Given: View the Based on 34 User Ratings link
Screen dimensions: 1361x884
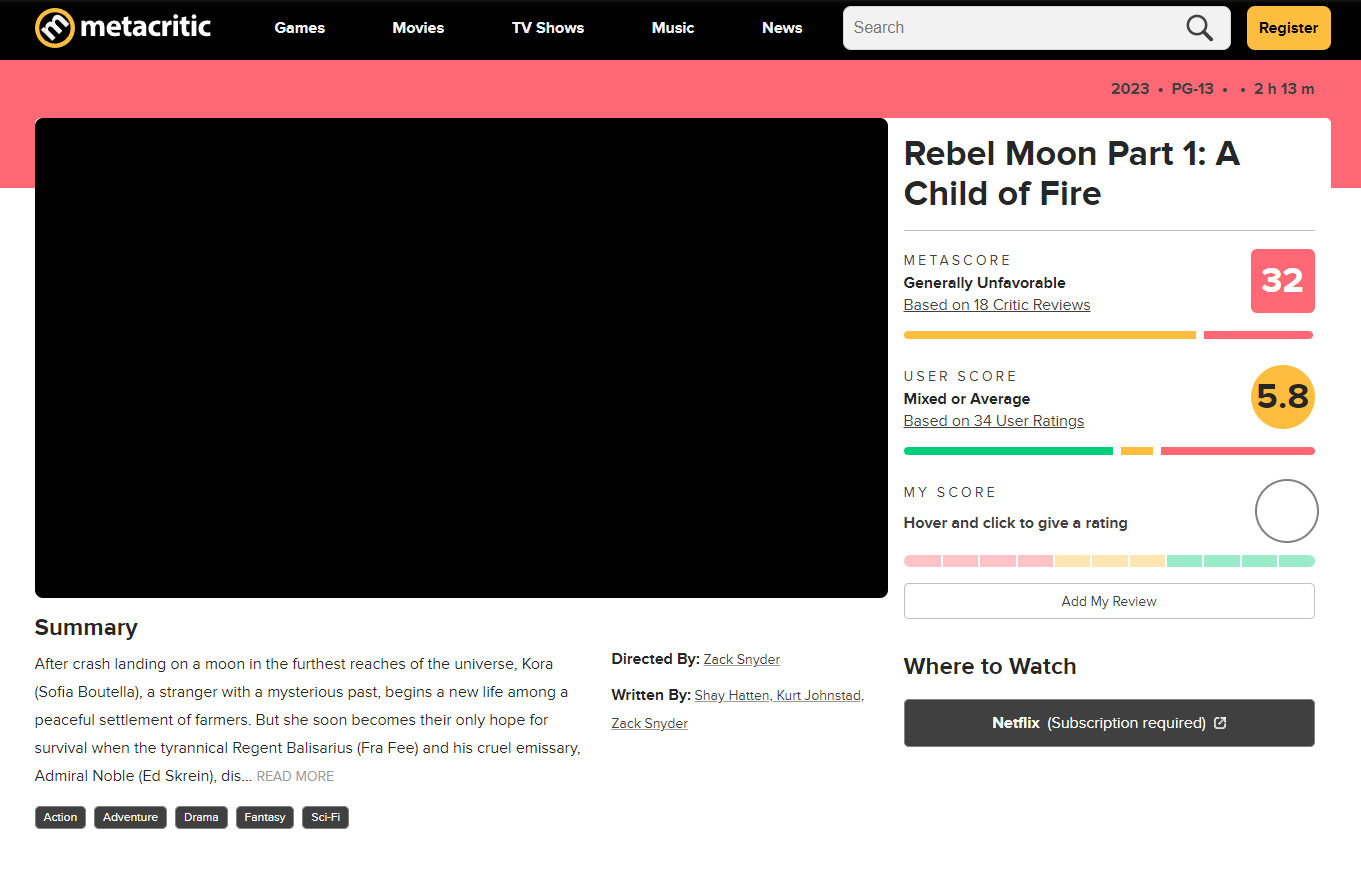Looking at the screenshot, I should pyautogui.click(x=993, y=421).
